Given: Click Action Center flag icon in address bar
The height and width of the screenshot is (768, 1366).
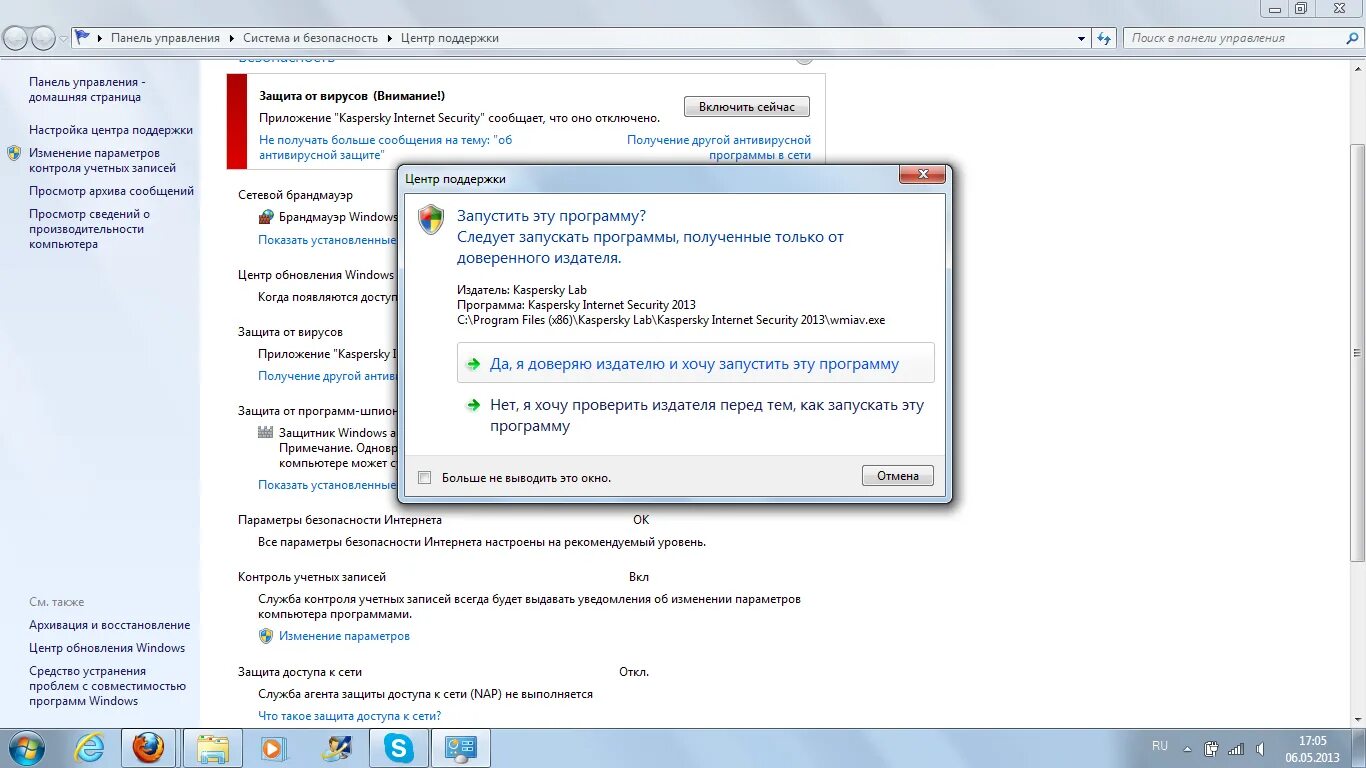Looking at the screenshot, I should pos(83,38).
